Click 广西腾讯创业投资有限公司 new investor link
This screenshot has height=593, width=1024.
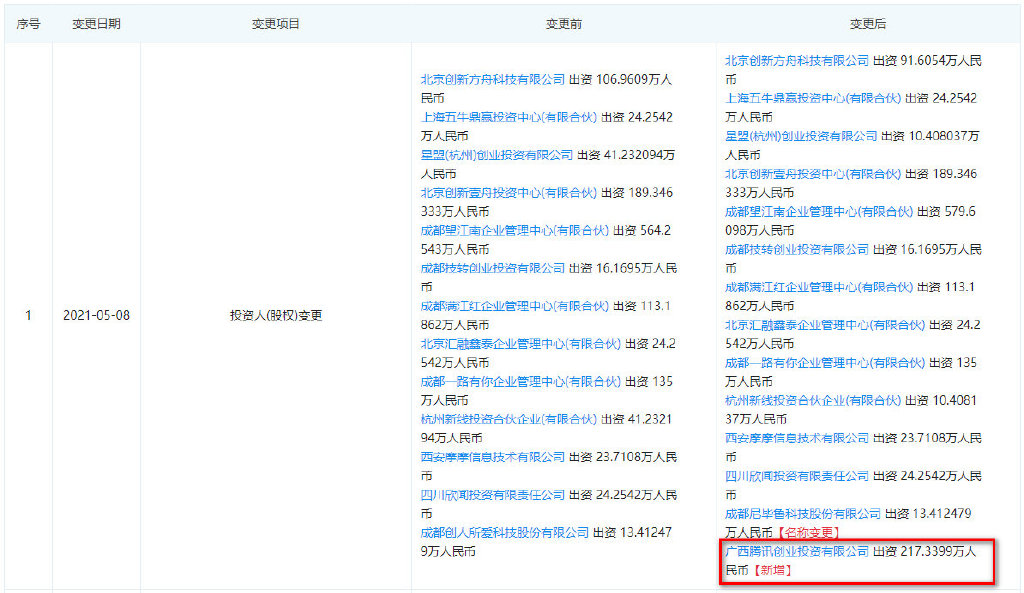pos(797,552)
